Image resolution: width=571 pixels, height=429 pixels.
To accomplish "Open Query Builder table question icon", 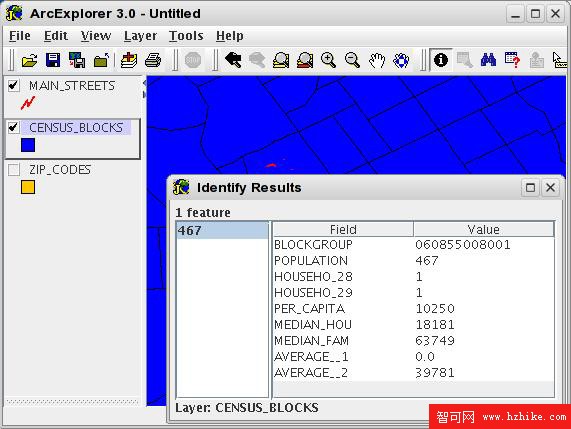I will [512, 60].
